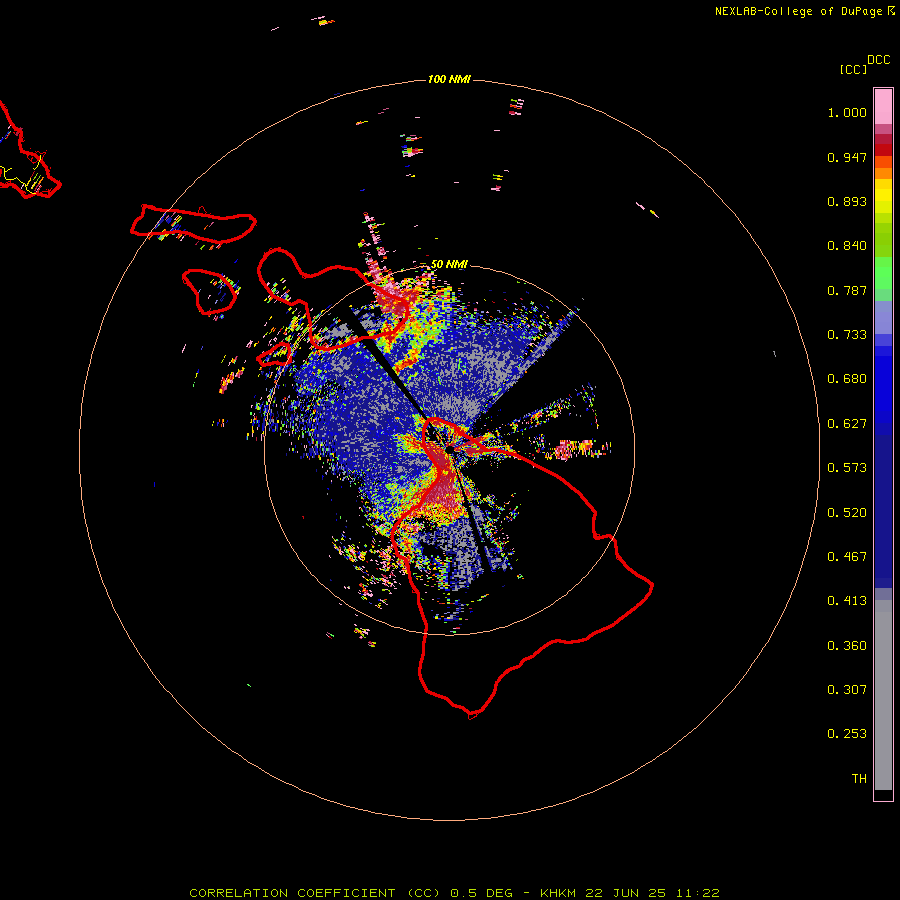Click the 100 NMI range ring label
900x900 pixels.
click(449, 79)
